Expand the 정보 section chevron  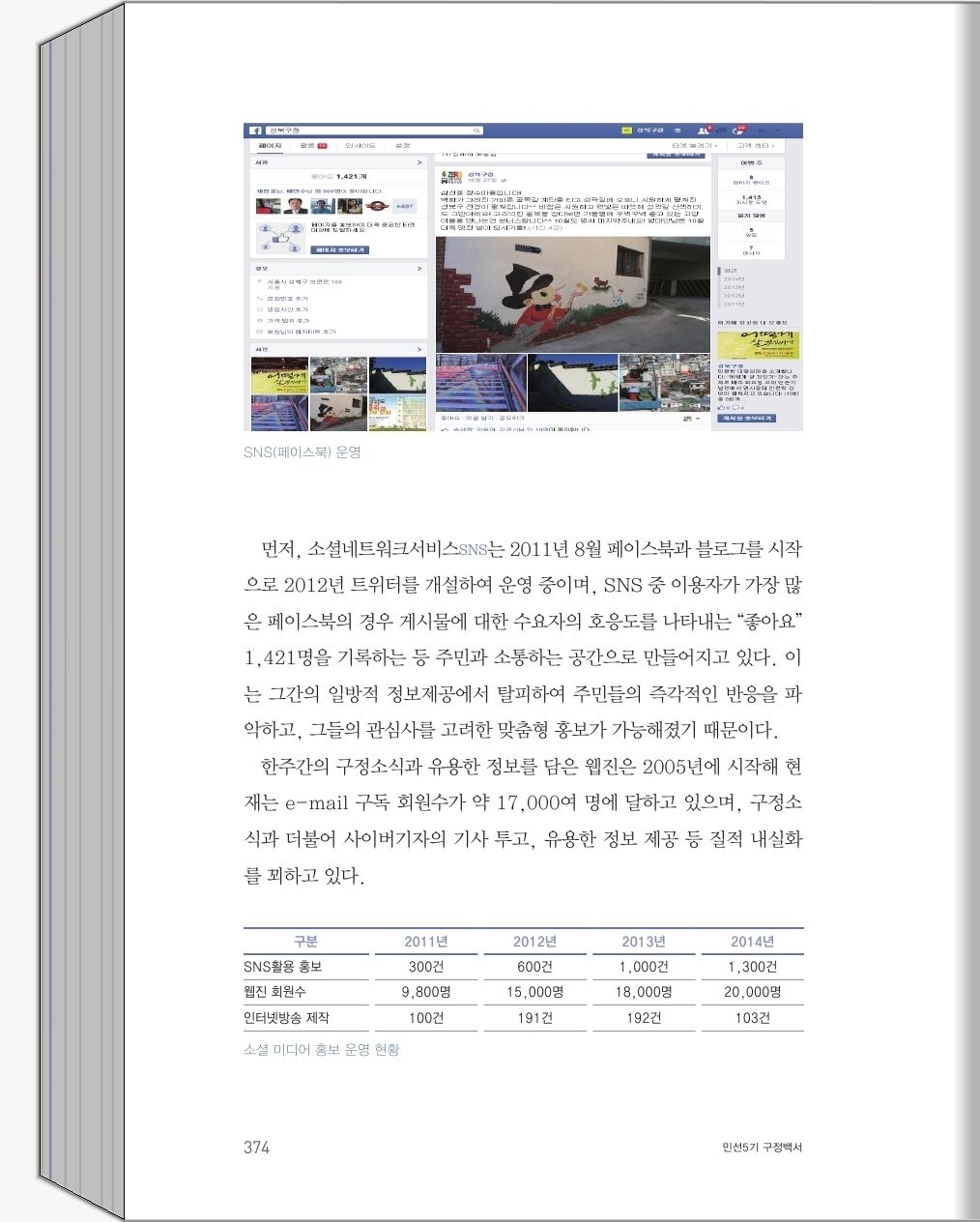point(419,269)
